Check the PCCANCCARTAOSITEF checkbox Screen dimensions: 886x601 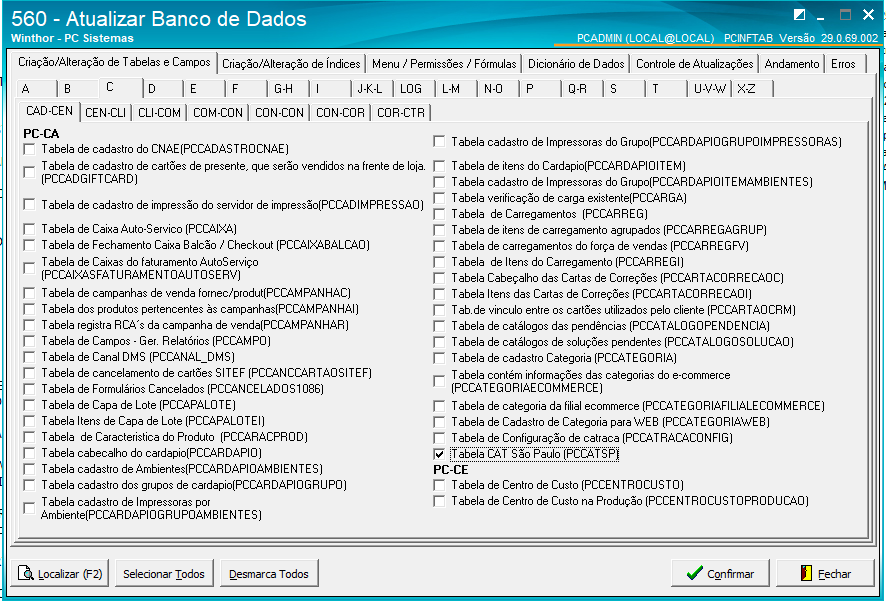(x=29, y=373)
